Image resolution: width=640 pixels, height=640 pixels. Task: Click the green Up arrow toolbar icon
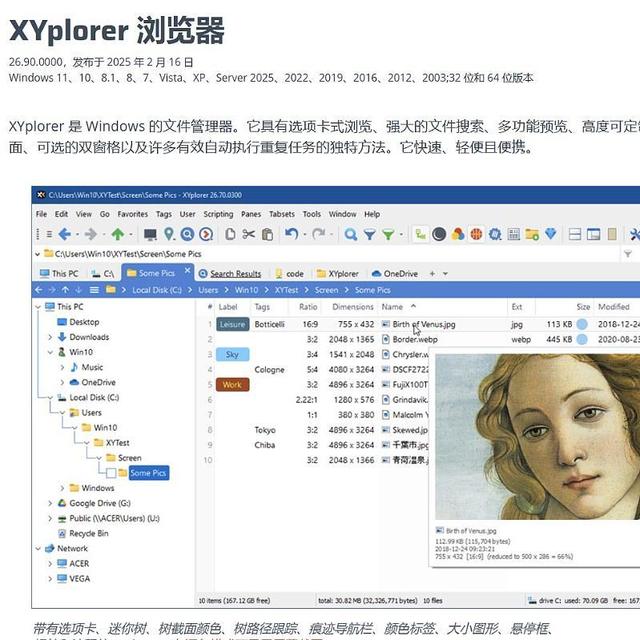pos(118,234)
